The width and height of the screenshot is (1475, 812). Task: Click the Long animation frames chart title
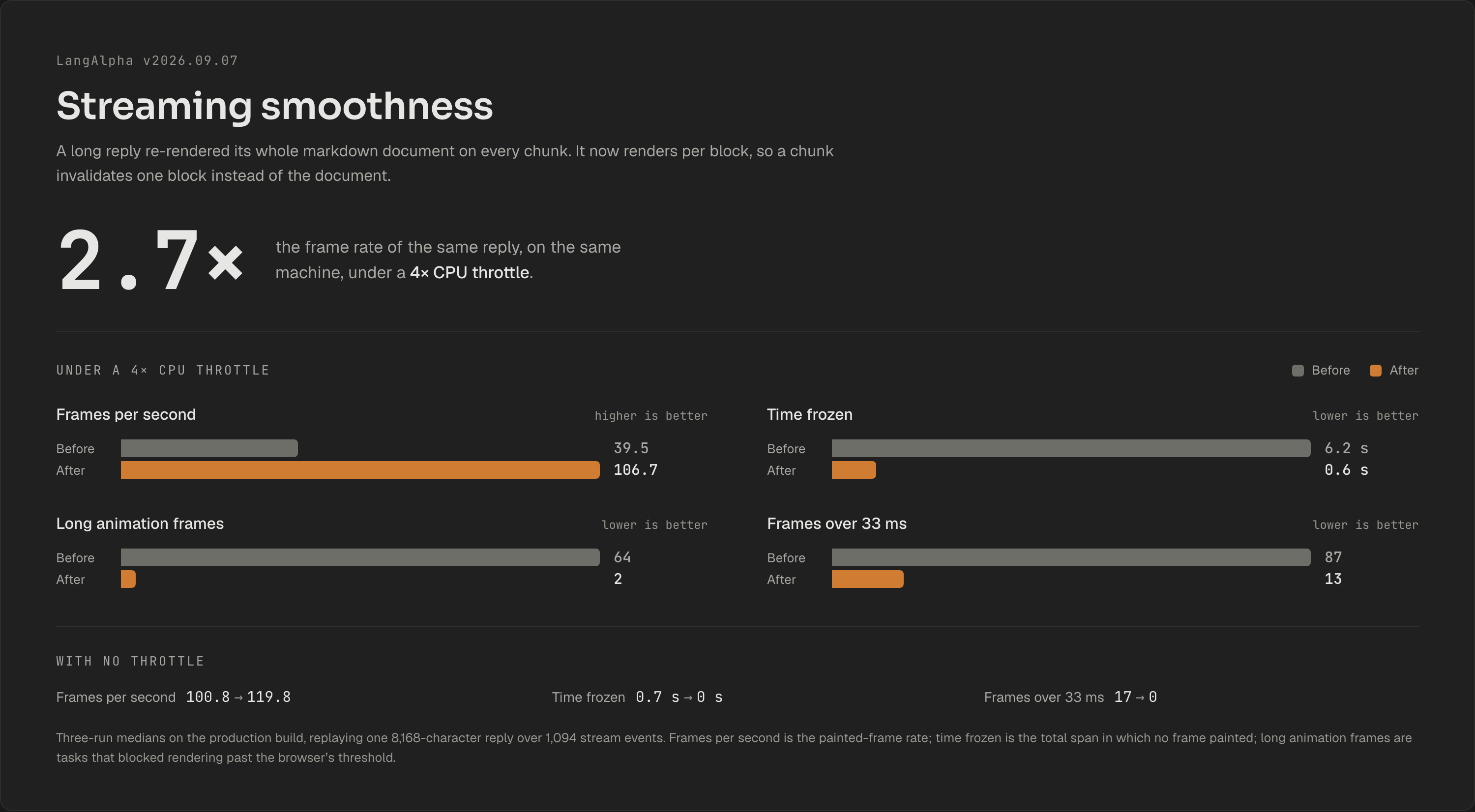coord(140,523)
